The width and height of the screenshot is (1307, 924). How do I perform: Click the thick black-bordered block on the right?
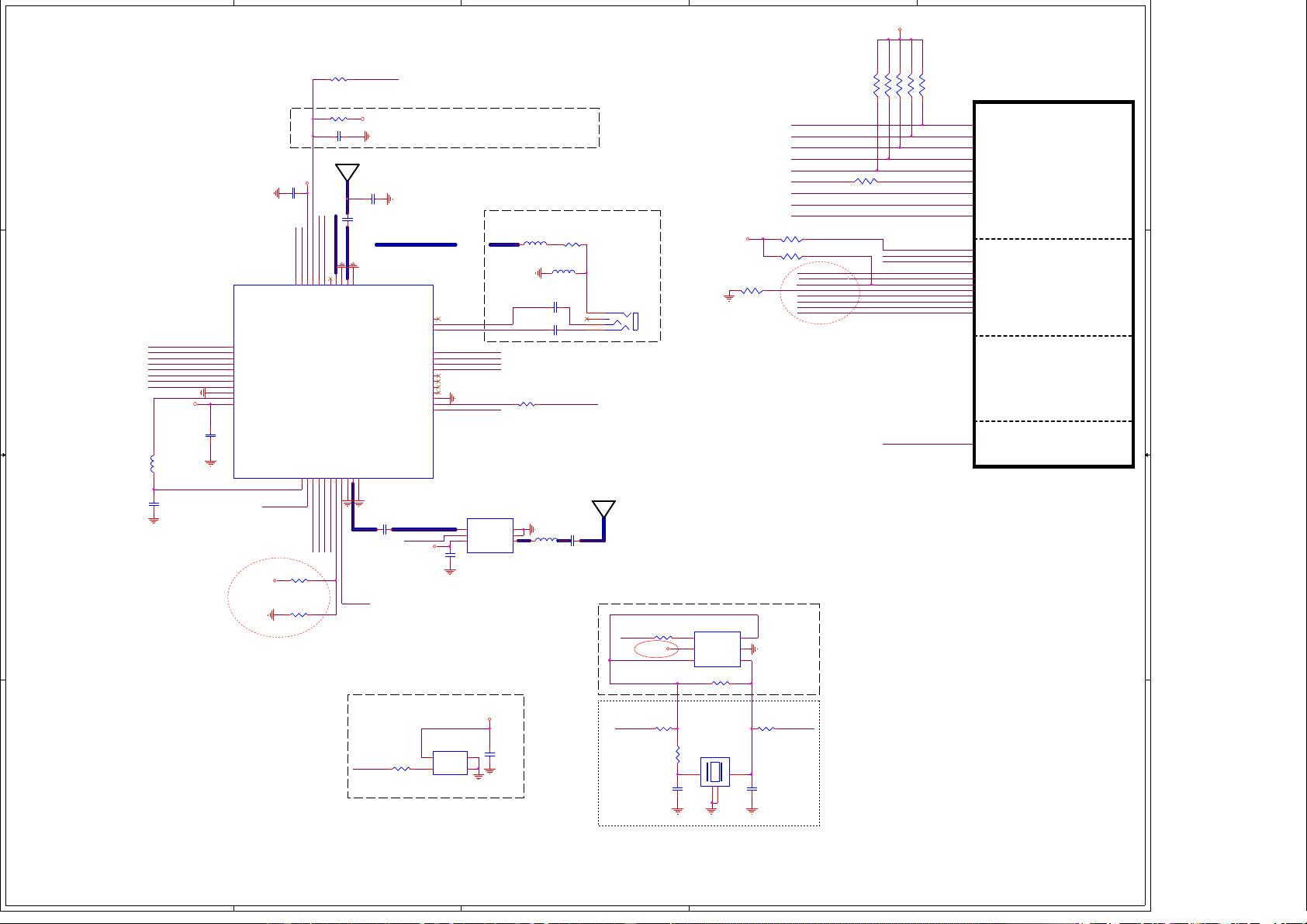tap(1053, 284)
